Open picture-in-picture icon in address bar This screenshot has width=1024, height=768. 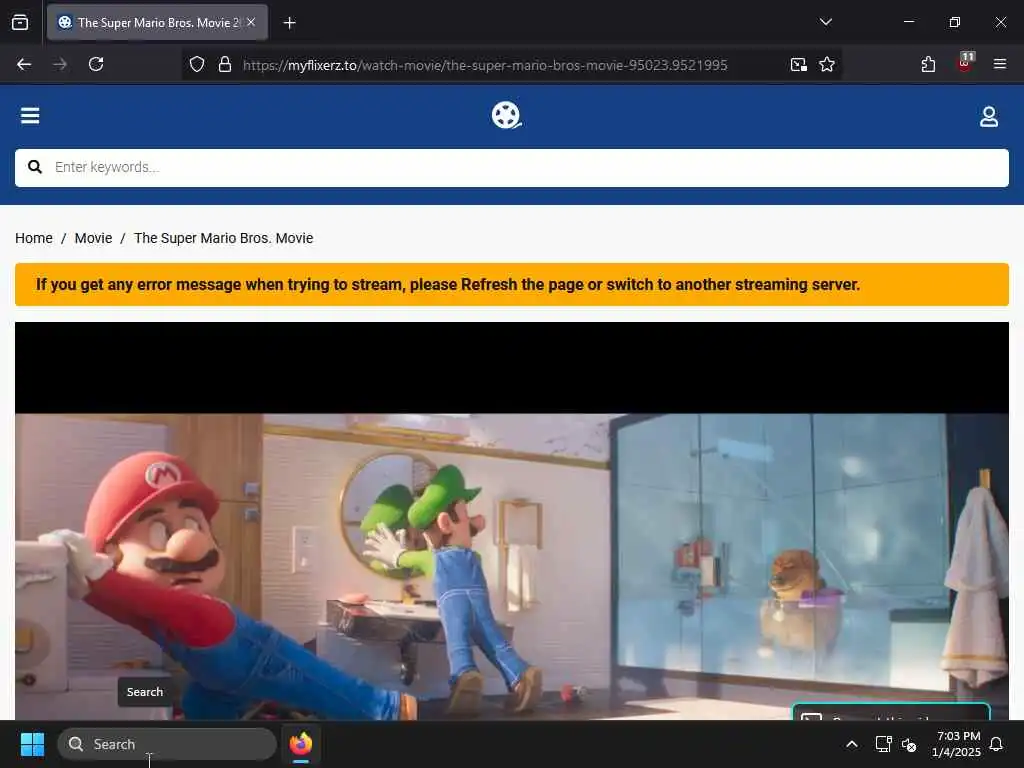(x=798, y=65)
